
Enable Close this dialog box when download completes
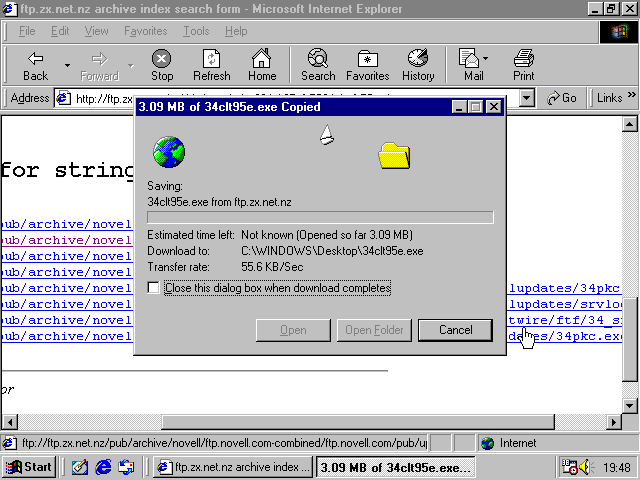point(153,288)
